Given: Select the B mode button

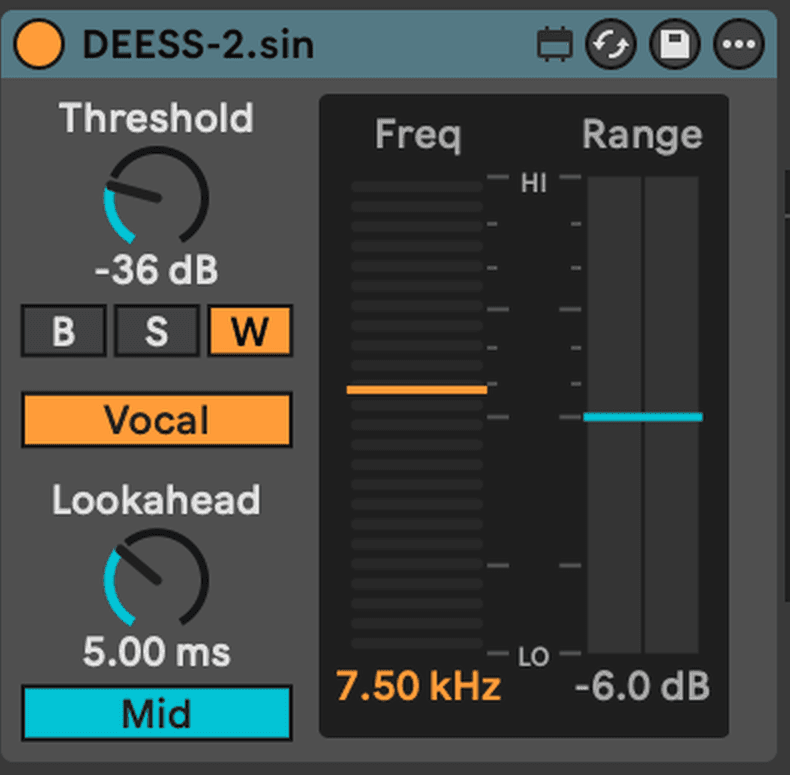Looking at the screenshot, I should pyautogui.click(x=63, y=331).
